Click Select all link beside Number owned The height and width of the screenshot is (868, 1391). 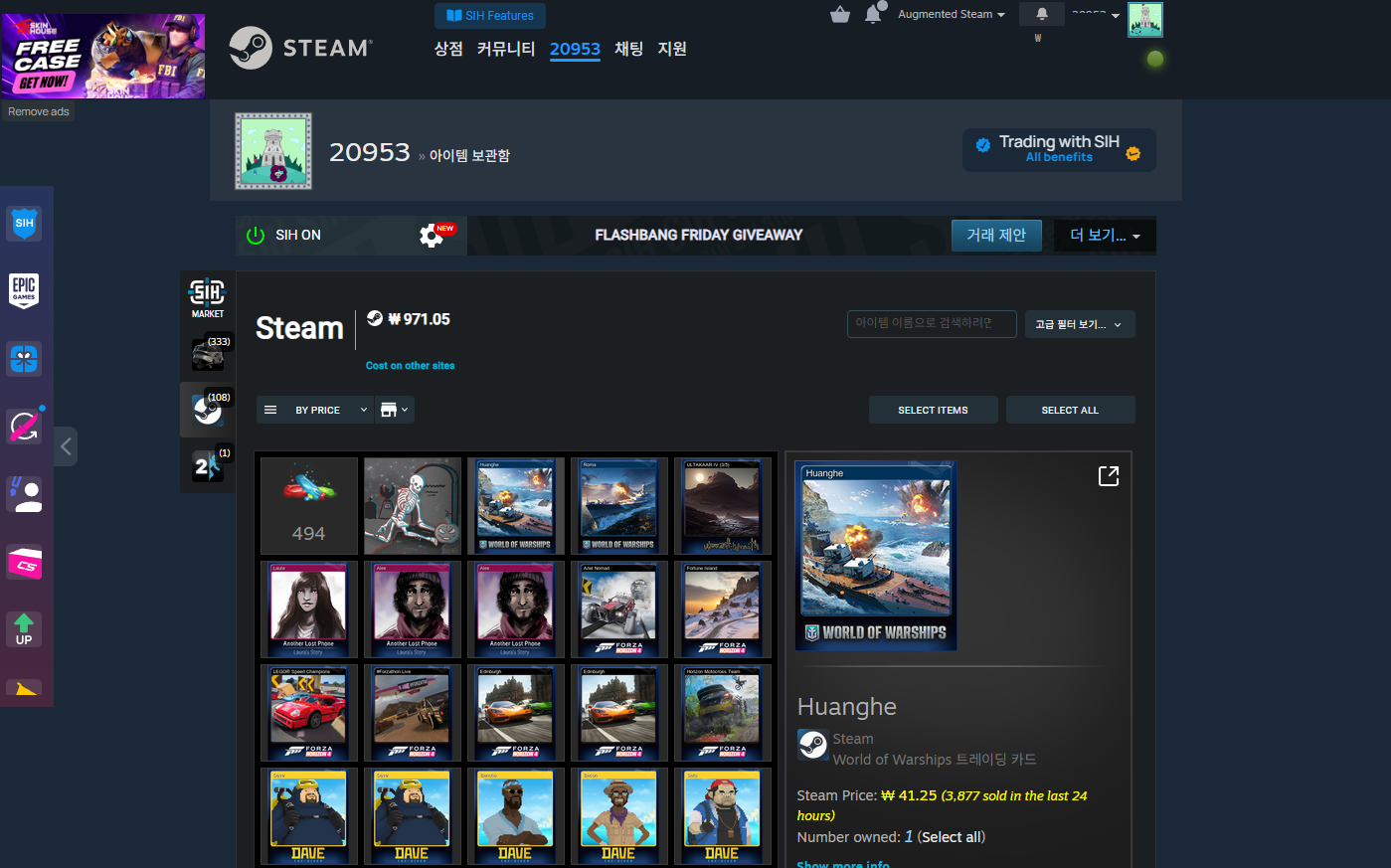pyautogui.click(x=953, y=837)
